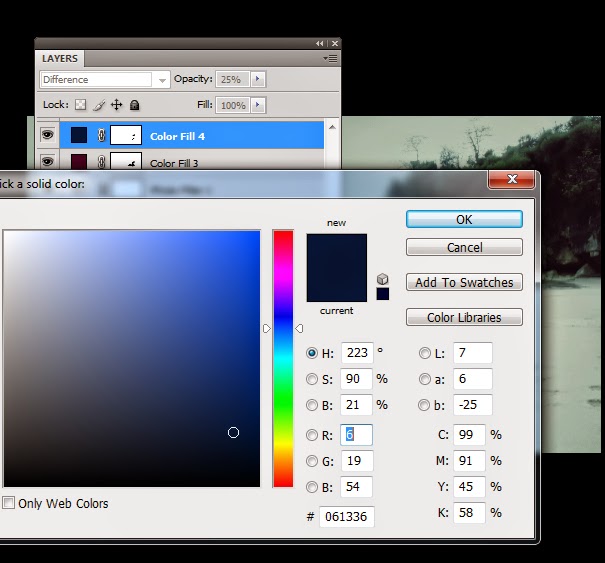Click the R value field showing 6
This screenshot has width=605, height=563.
pos(357,435)
